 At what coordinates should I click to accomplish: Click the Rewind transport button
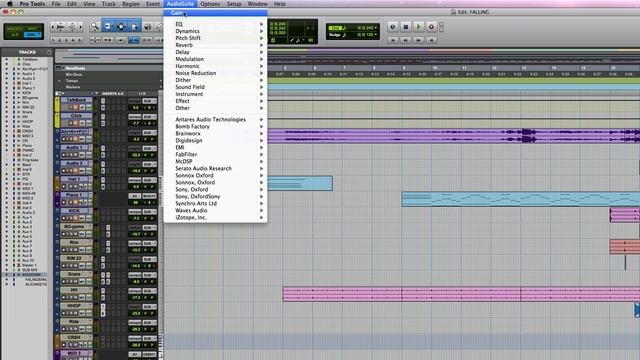click(405, 40)
